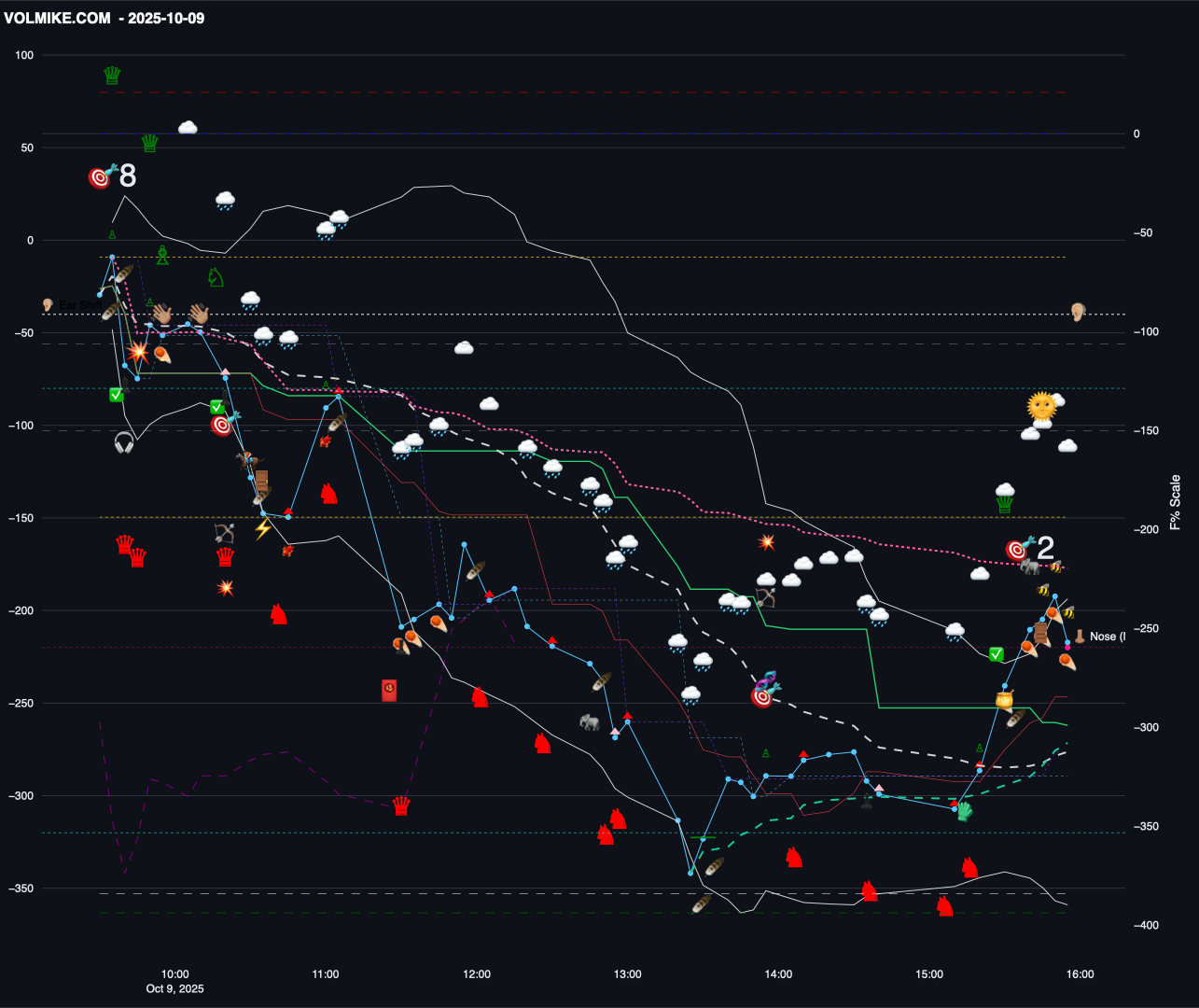Click the 10:00 time axis label
Image resolution: width=1199 pixels, height=1008 pixels.
point(174,974)
